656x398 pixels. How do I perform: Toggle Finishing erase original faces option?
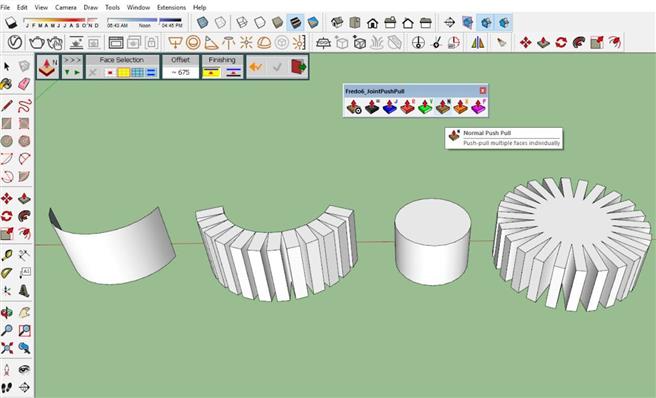212,72
